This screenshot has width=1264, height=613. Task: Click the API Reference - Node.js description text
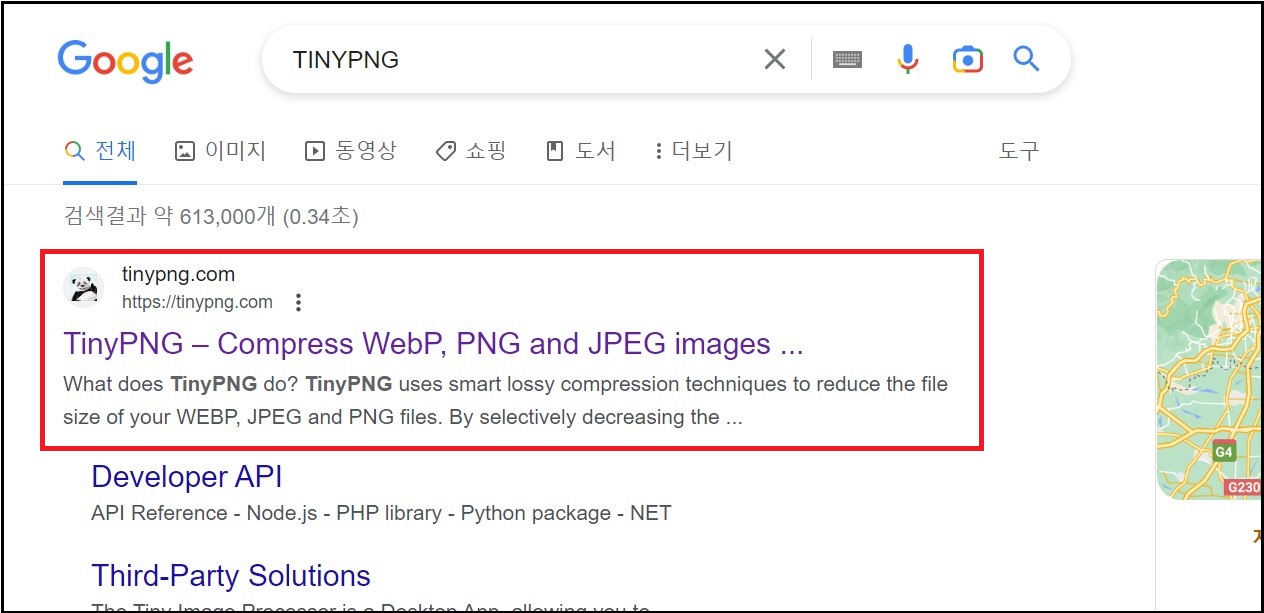click(381, 513)
